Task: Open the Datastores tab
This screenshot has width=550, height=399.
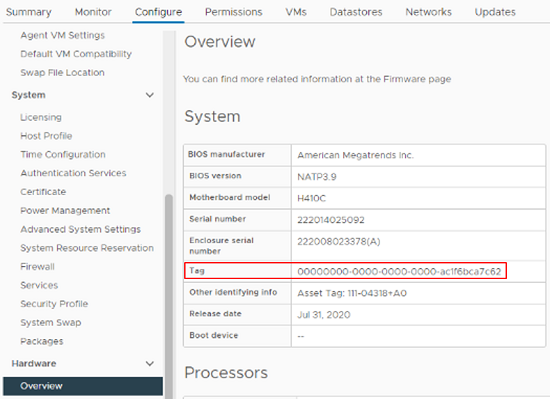Action: (x=356, y=12)
